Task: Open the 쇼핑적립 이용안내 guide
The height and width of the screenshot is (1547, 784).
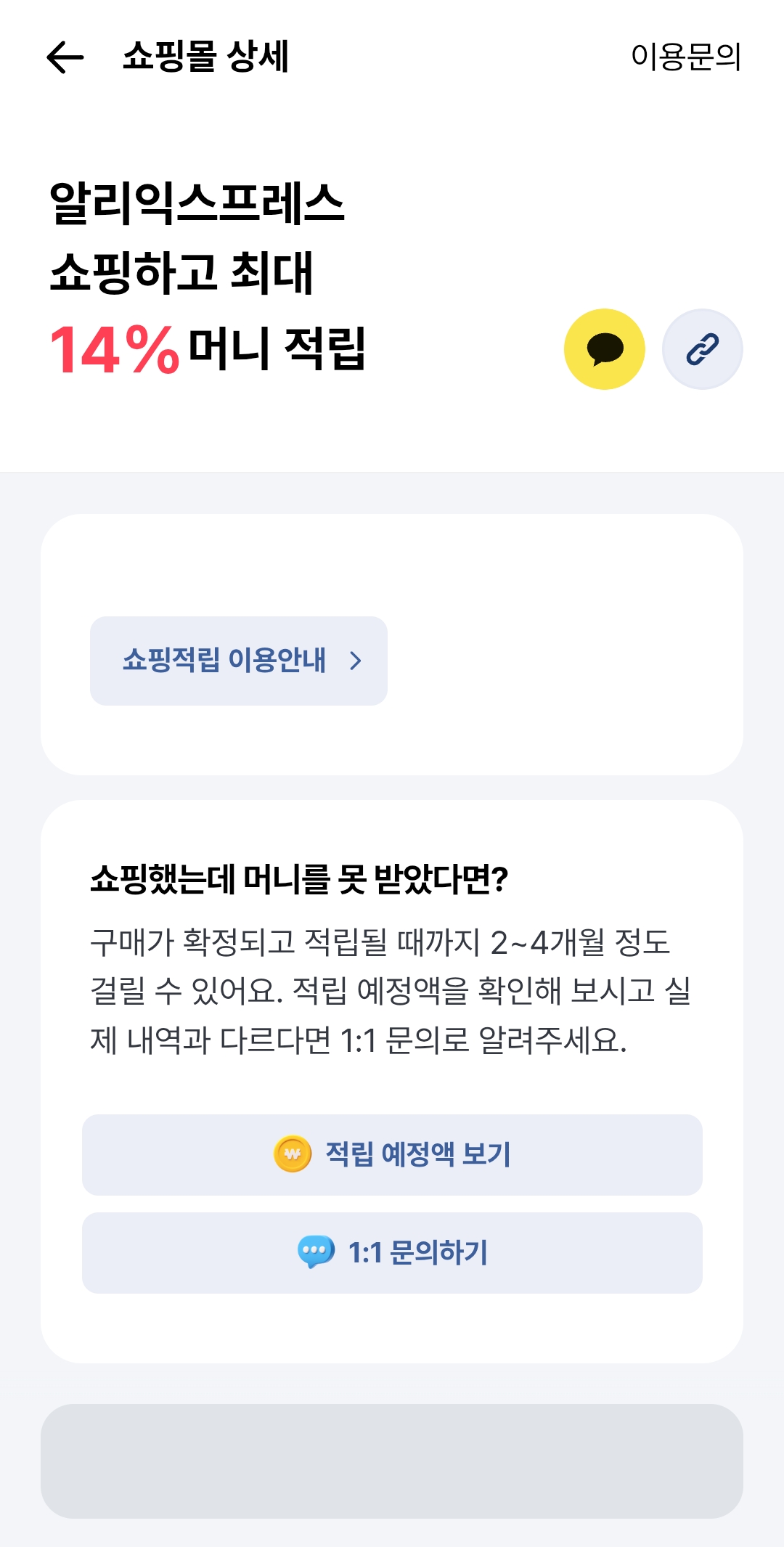Action: [224, 661]
